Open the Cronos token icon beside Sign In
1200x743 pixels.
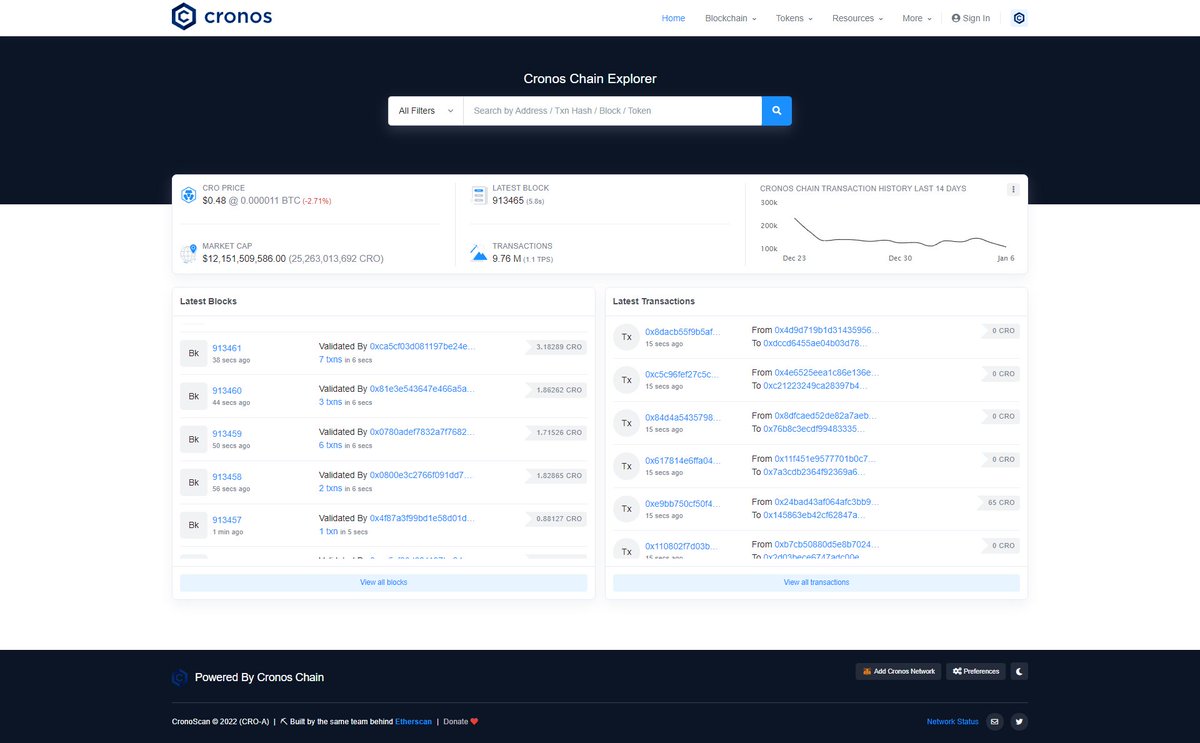[1018, 18]
